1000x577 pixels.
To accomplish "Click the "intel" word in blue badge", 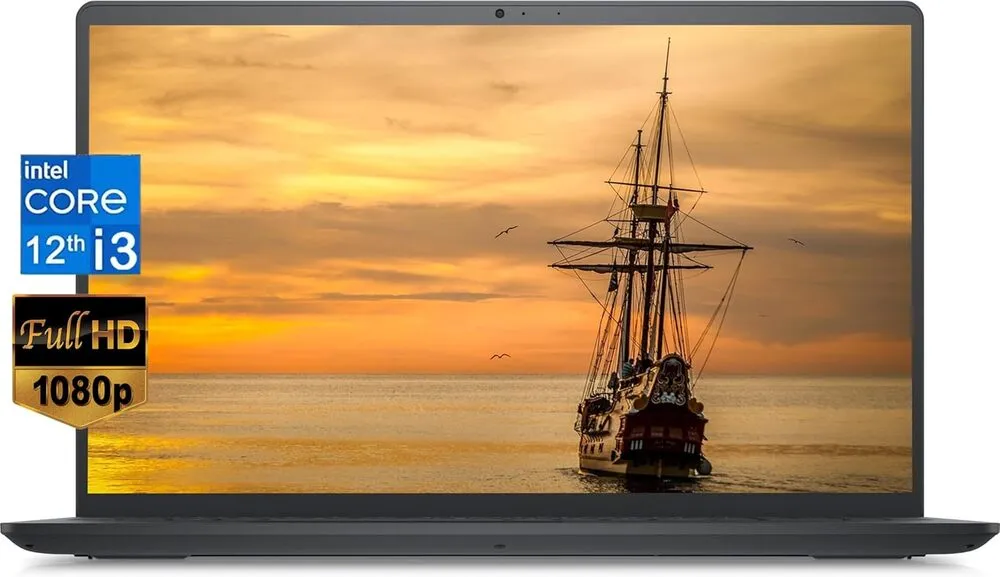I will point(45,171).
